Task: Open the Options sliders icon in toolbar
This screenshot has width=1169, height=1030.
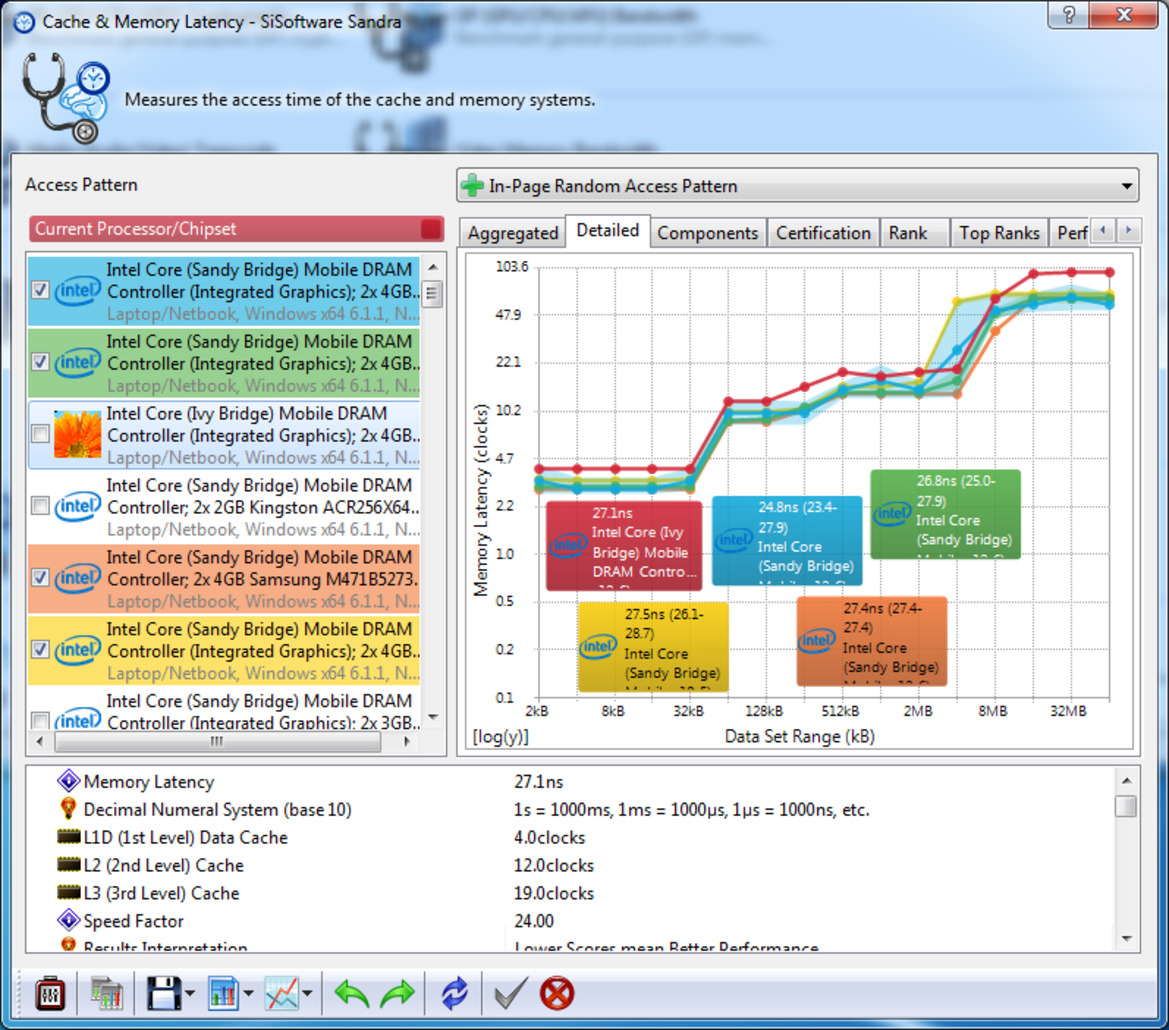Action: (x=50, y=993)
